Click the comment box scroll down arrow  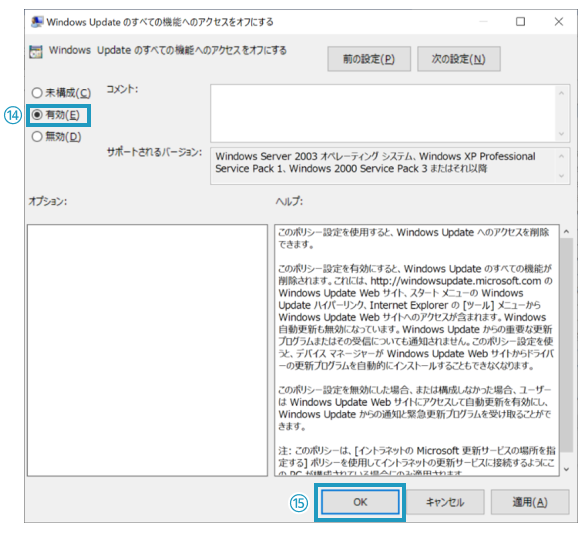pos(561,134)
